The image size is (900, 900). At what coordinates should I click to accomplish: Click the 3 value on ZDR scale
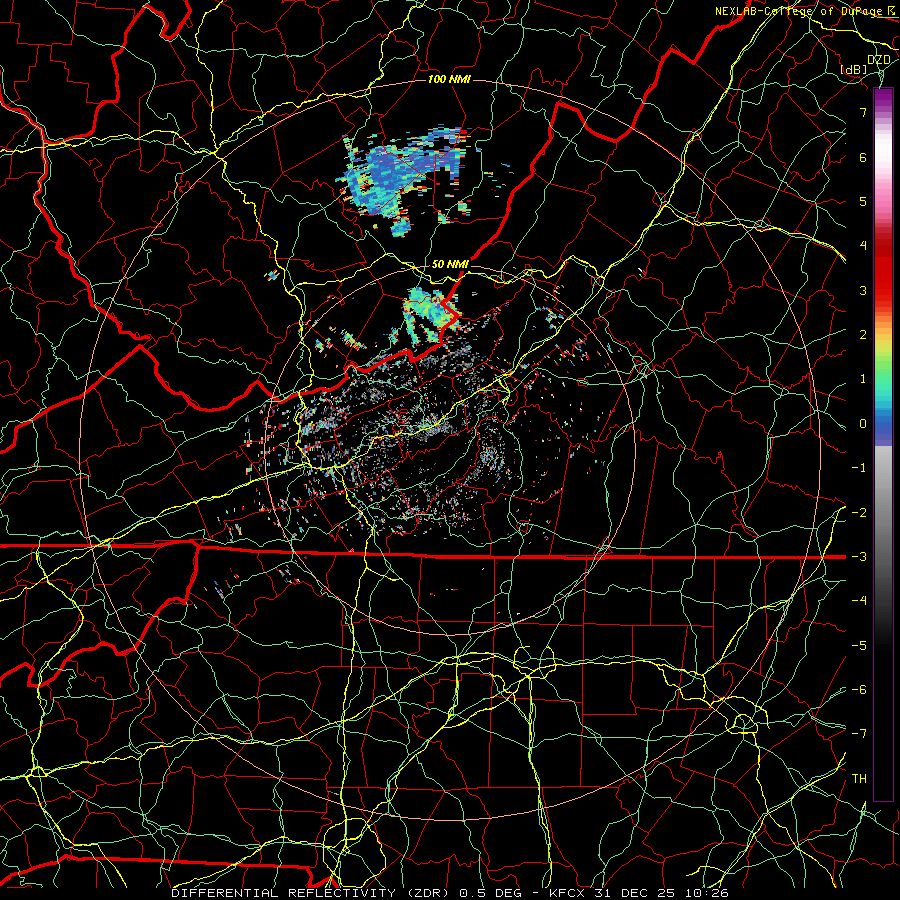(x=863, y=290)
